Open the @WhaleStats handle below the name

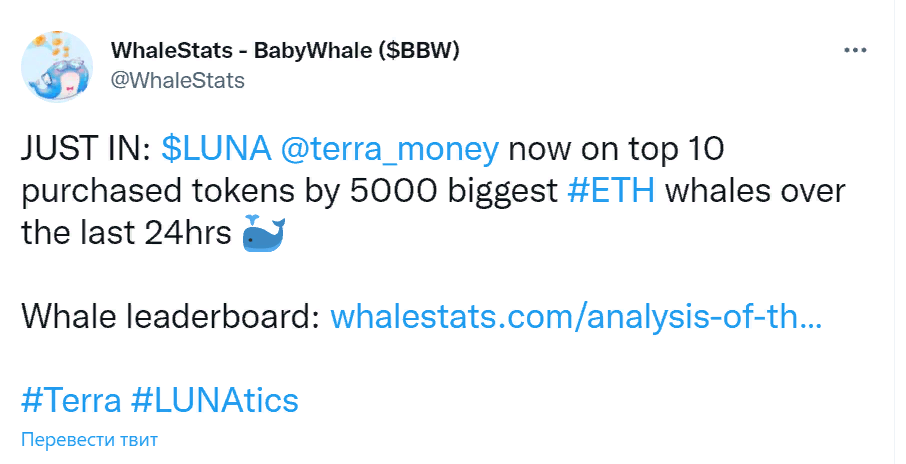[174, 81]
